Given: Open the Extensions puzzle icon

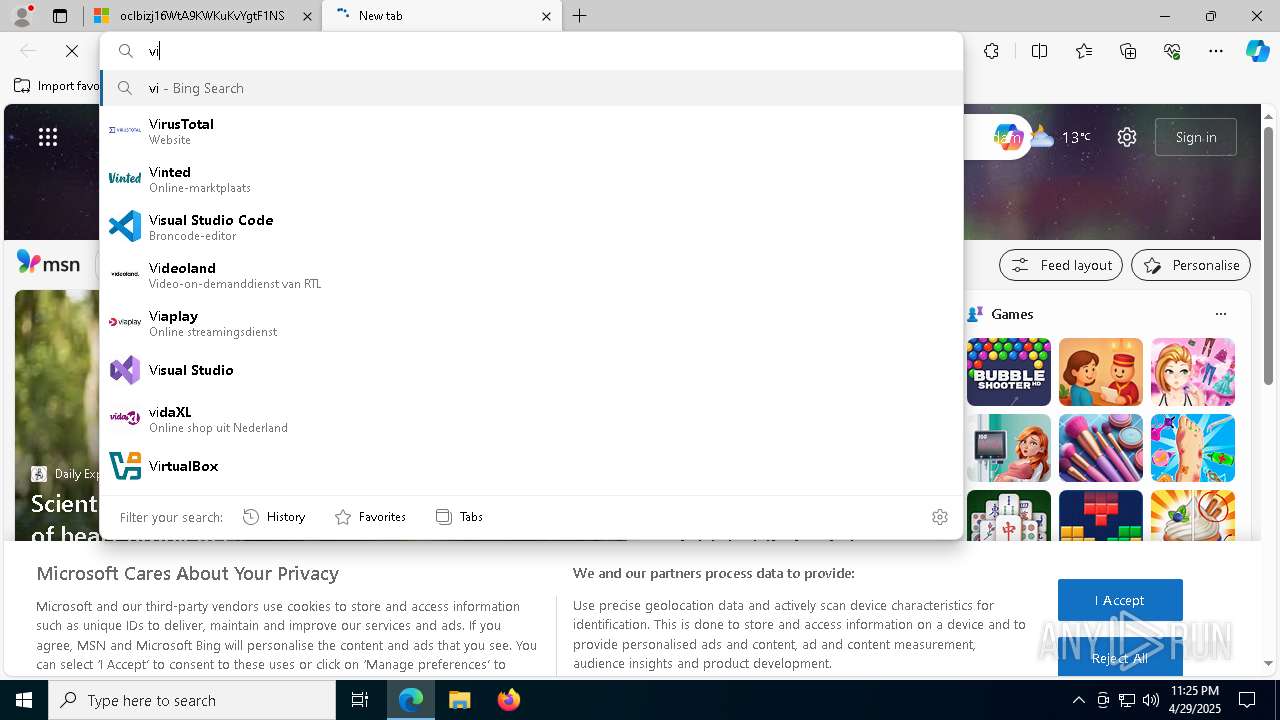Looking at the screenshot, I should [991, 51].
